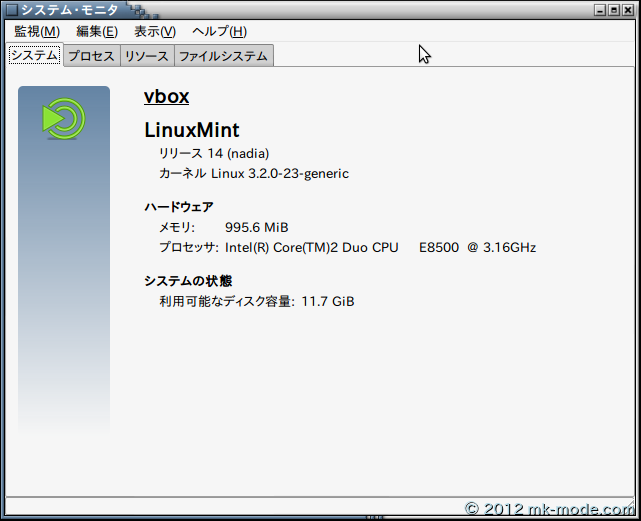
Task: Open the 監視(M) menu
Action: point(36,32)
